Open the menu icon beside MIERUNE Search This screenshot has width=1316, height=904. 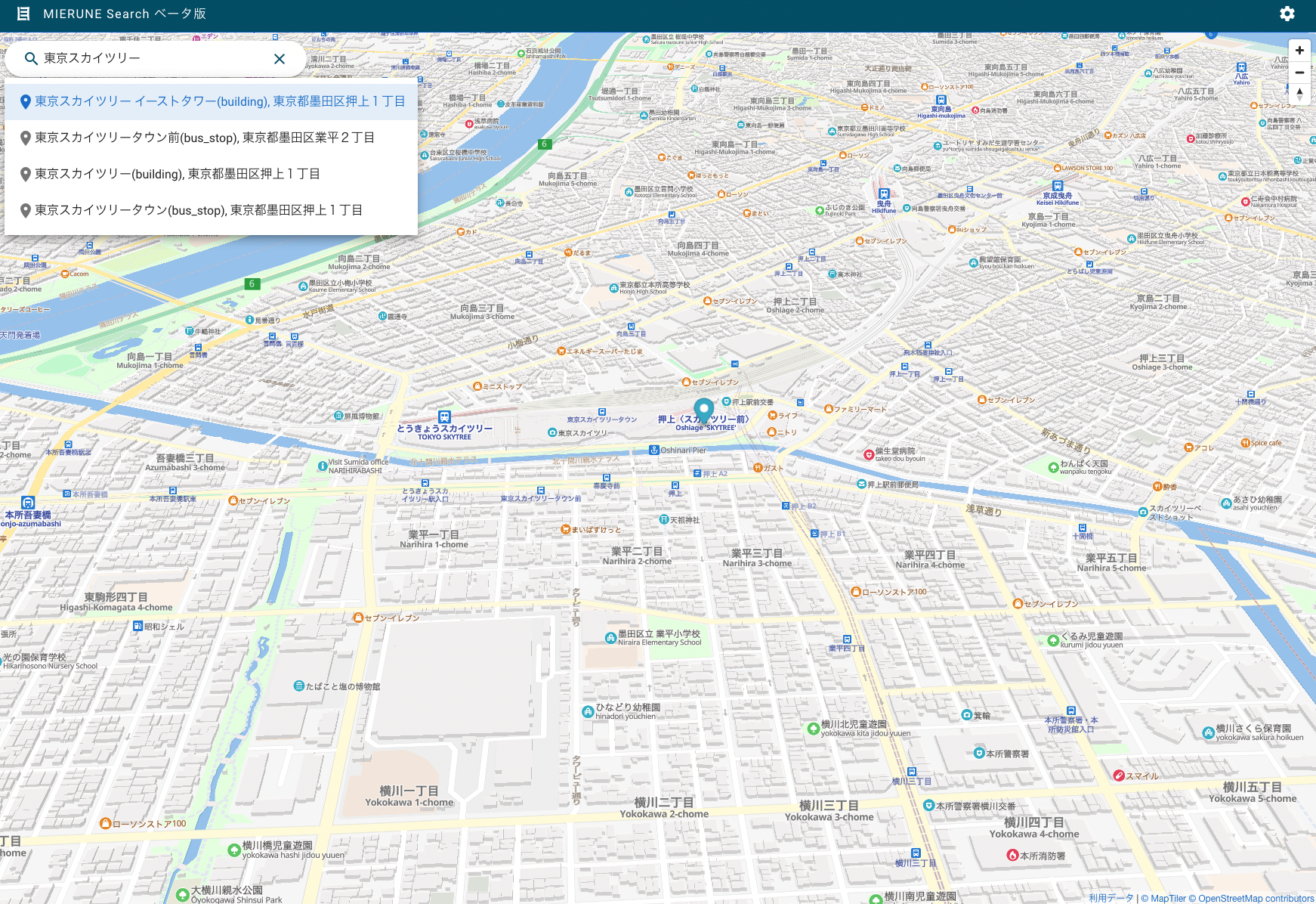point(23,14)
